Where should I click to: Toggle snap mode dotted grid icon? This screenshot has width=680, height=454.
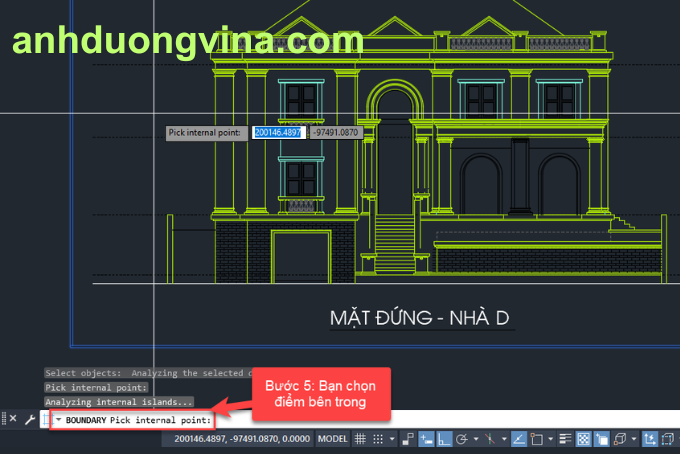pos(378,439)
